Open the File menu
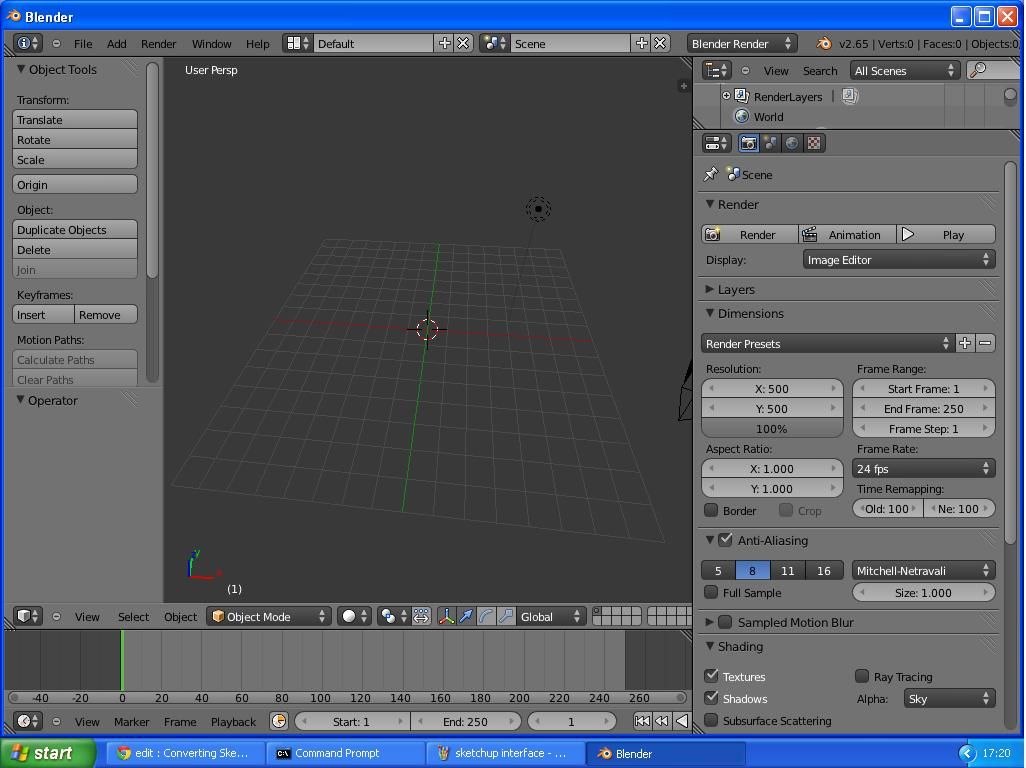1026x768 pixels. (83, 43)
